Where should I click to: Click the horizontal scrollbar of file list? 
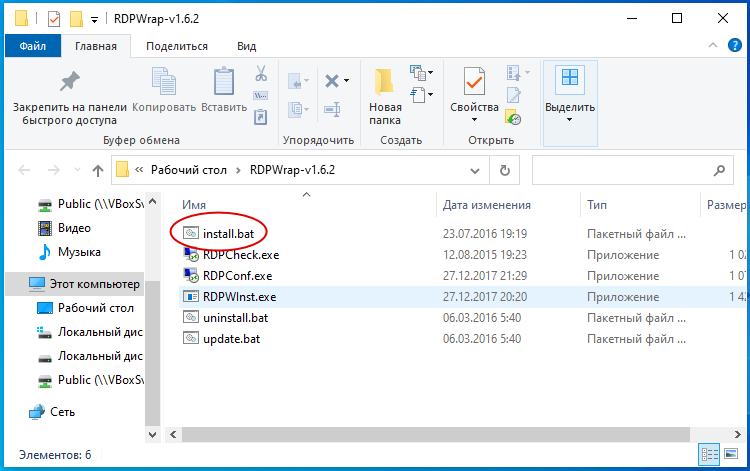pyautogui.click(x=436, y=434)
